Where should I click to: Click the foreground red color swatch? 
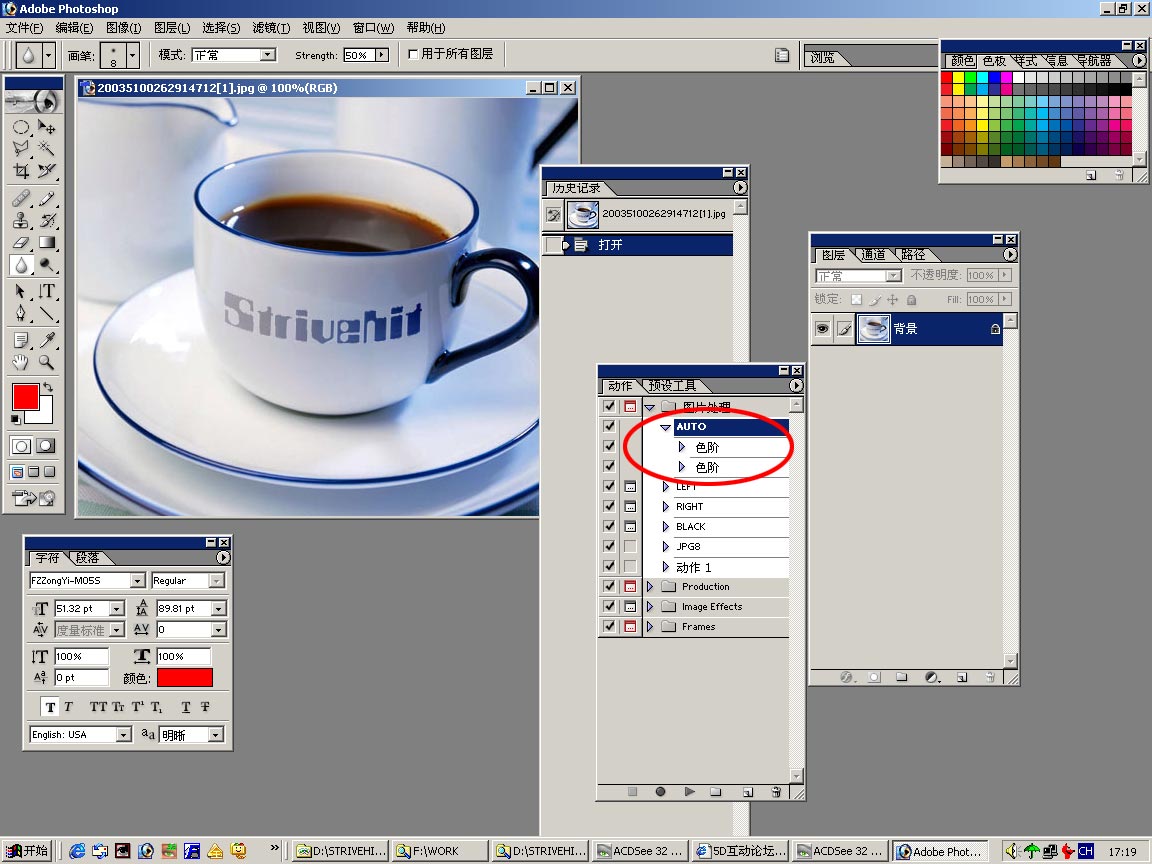(25, 397)
